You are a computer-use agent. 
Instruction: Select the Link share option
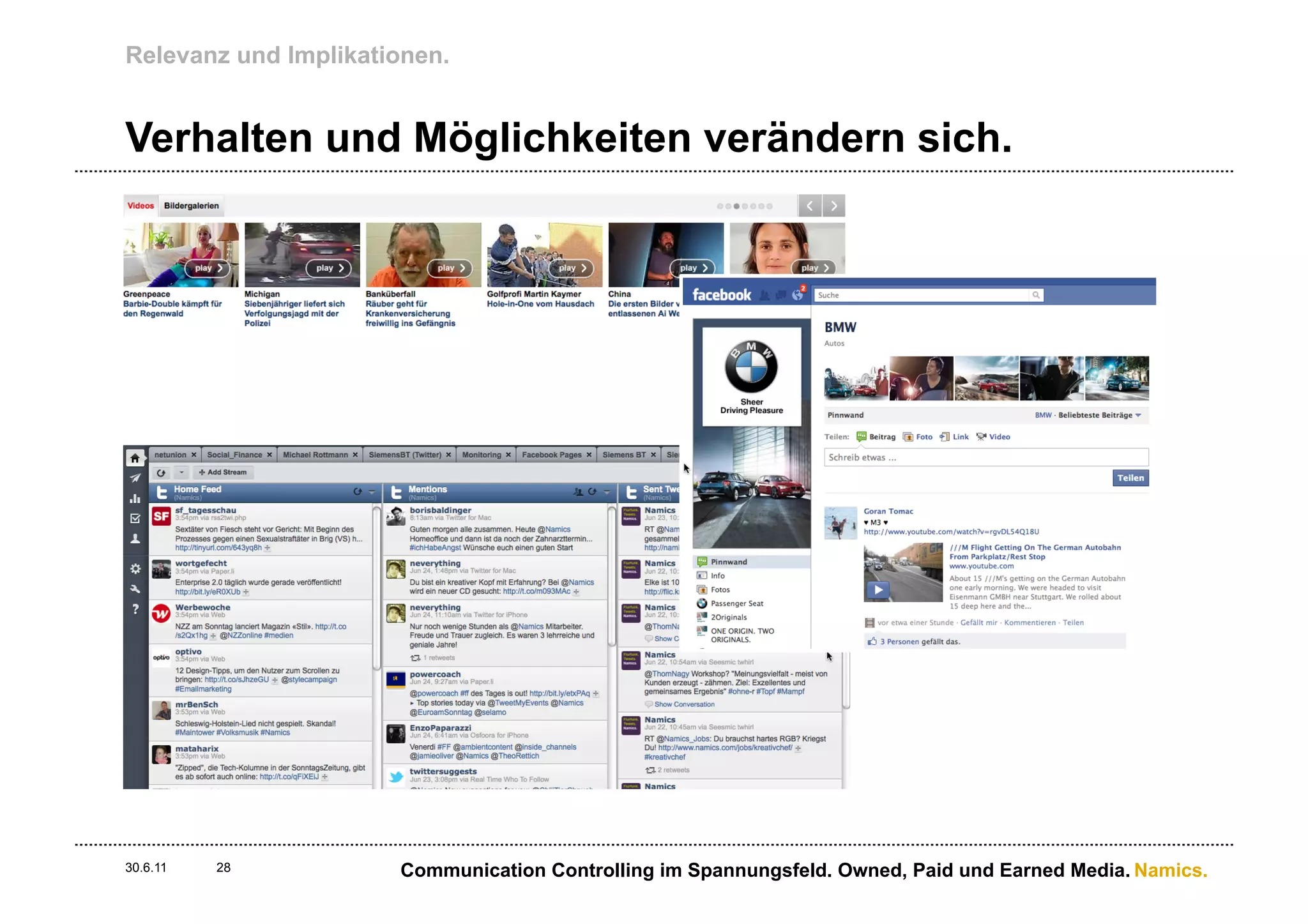pos(954,437)
